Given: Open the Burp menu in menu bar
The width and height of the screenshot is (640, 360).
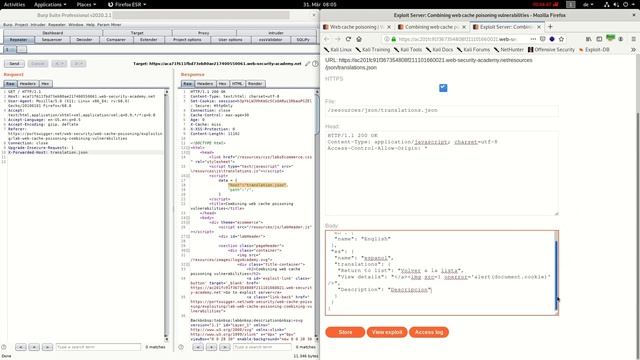Looking at the screenshot, I should coord(8,24).
